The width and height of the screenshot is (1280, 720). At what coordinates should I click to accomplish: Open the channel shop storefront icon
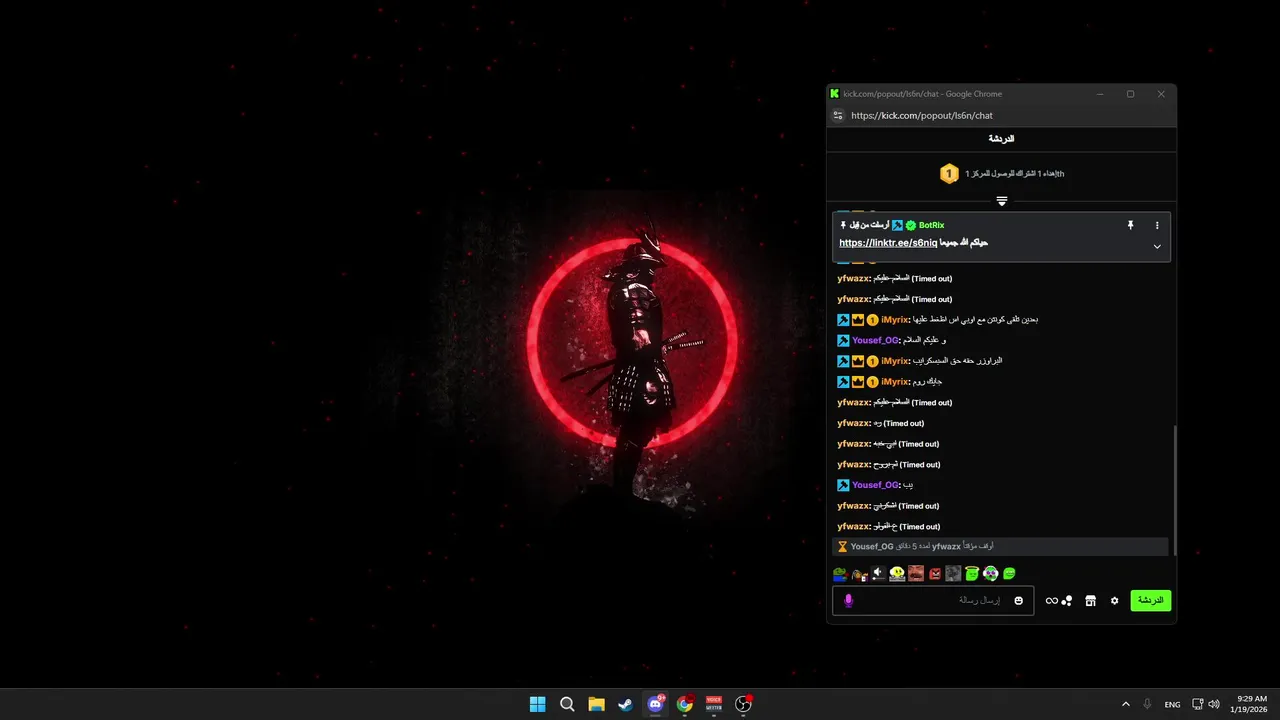[1091, 601]
